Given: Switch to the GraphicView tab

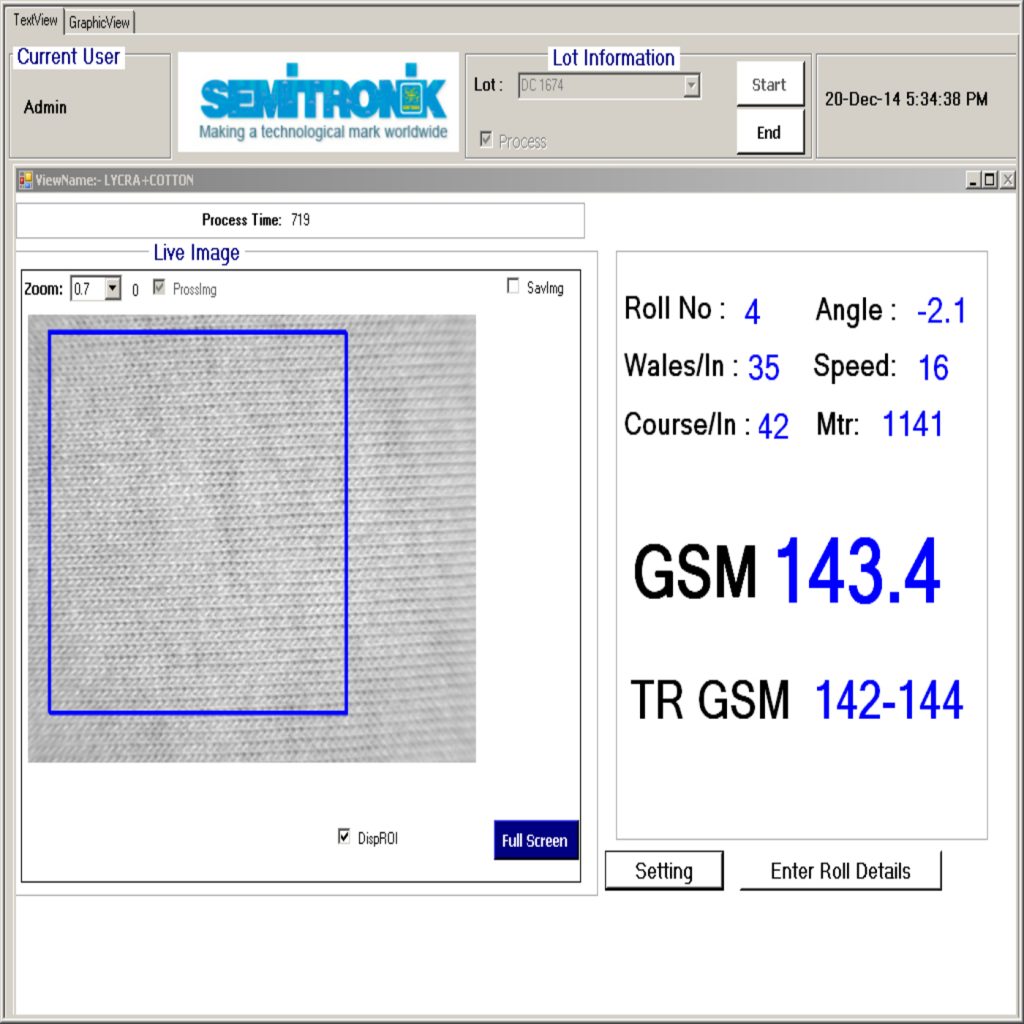Looking at the screenshot, I should (99, 22).
